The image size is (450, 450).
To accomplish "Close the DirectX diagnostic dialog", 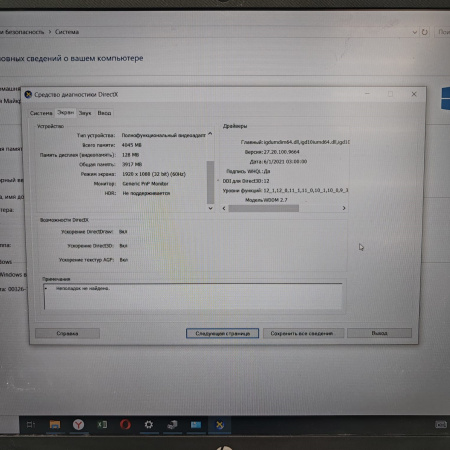I will (x=414, y=94).
